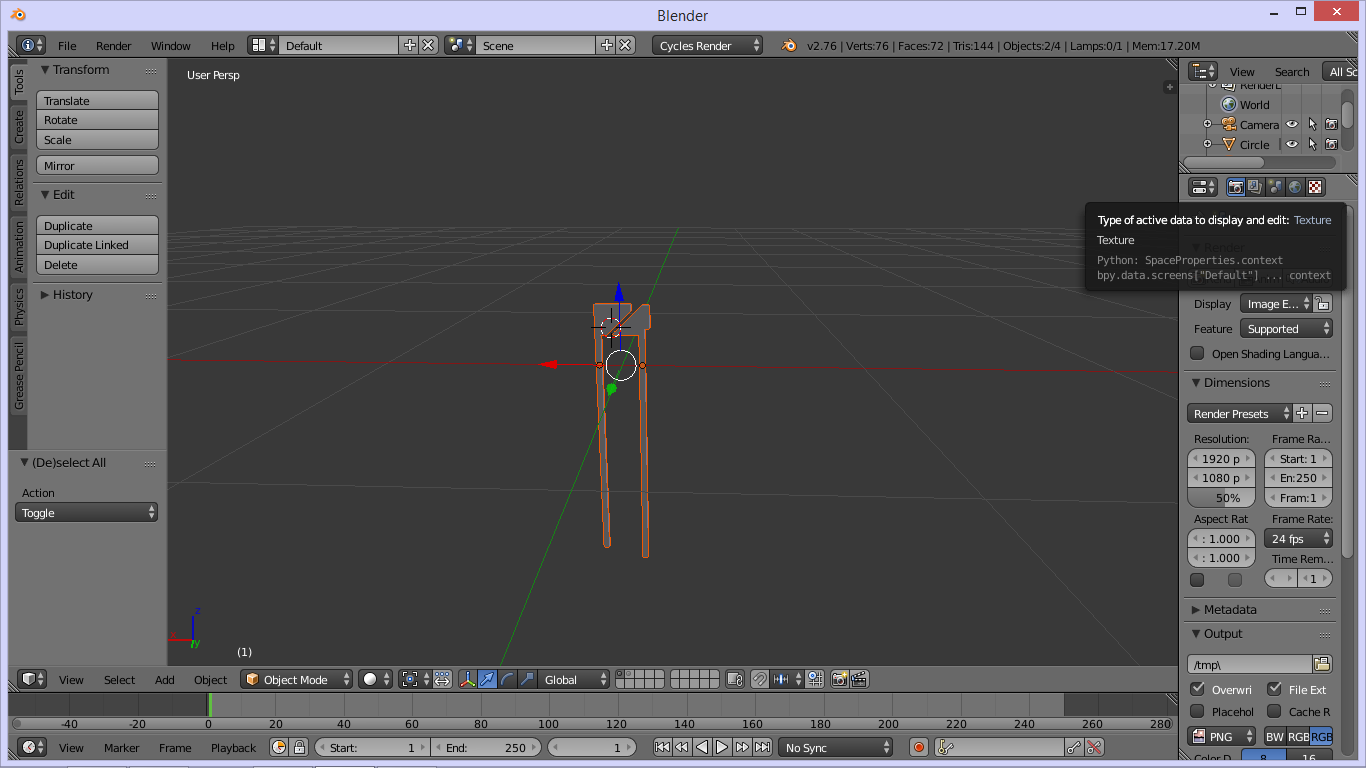Image resolution: width=1366 pixels, height=768 pixels.
Task: Toggle timeline frame range lock icon
Action: [298, 747]
